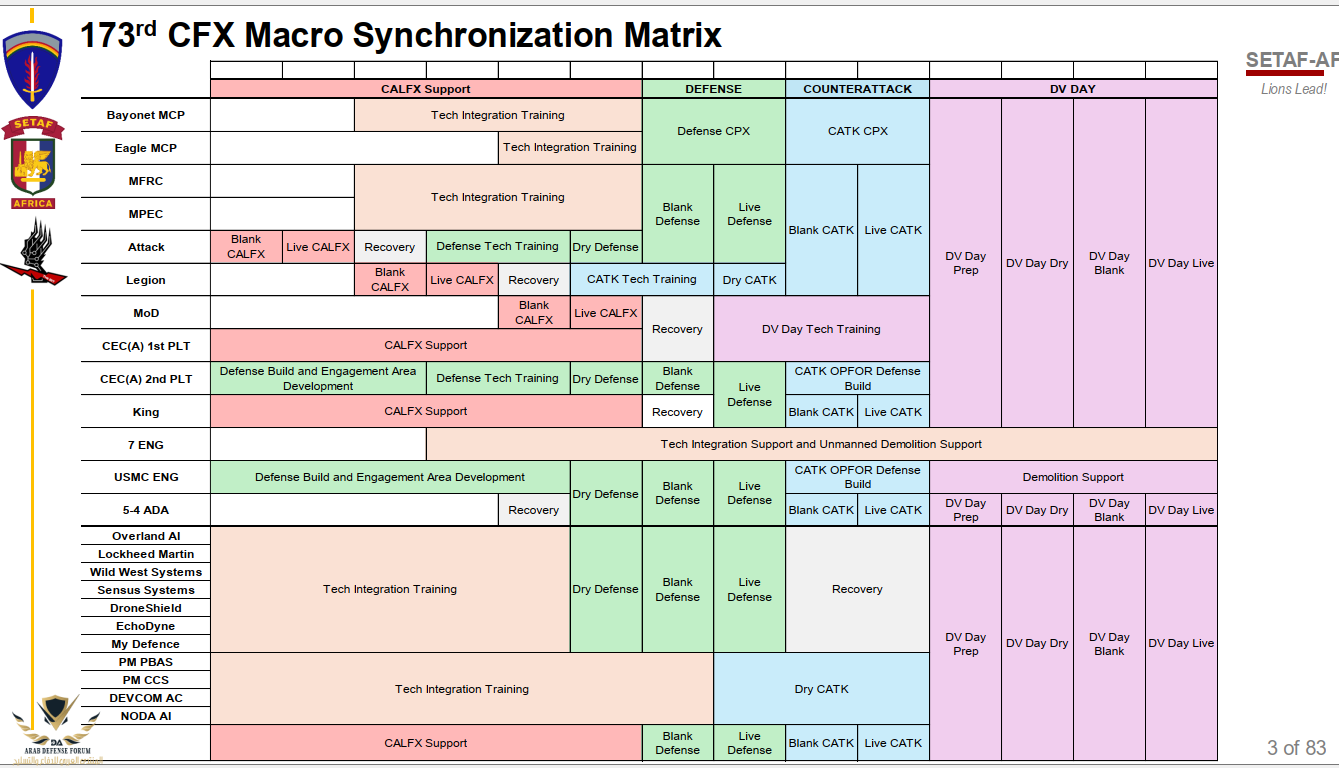This screenshot has height=768, width=1339.
Task: Click the USMC ENG row label
Action: point(146,477)
